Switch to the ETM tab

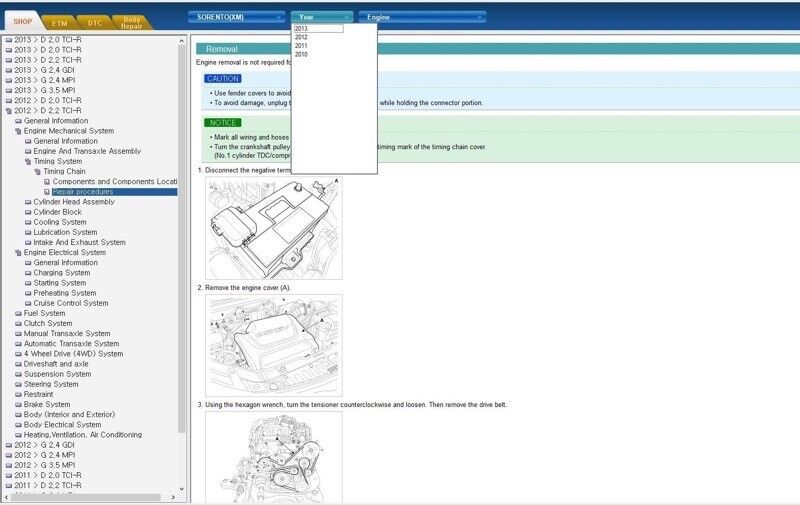coord(60,21)
